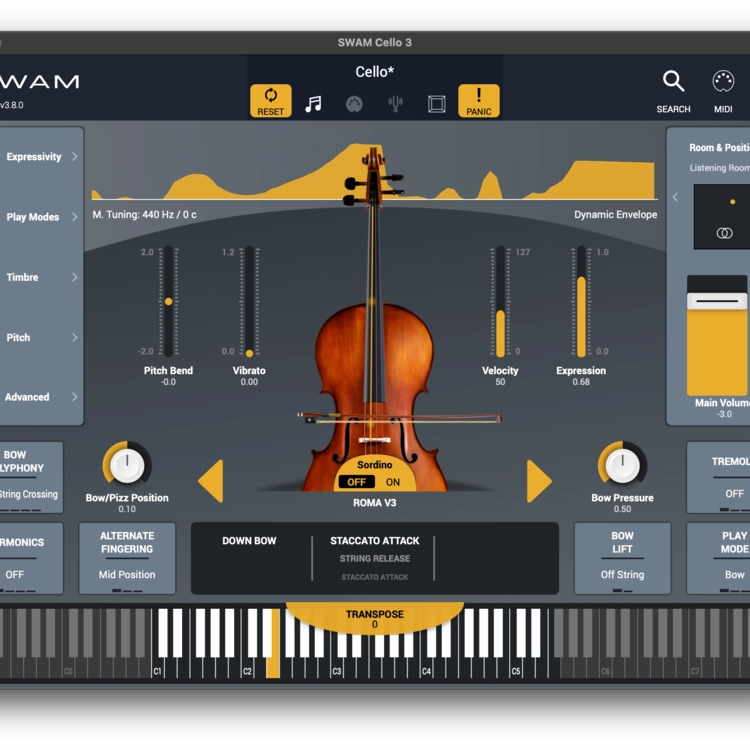This screenshot has width=750, height=750.
Task: Switch Sordino to OFF
Action: [356, 482]
